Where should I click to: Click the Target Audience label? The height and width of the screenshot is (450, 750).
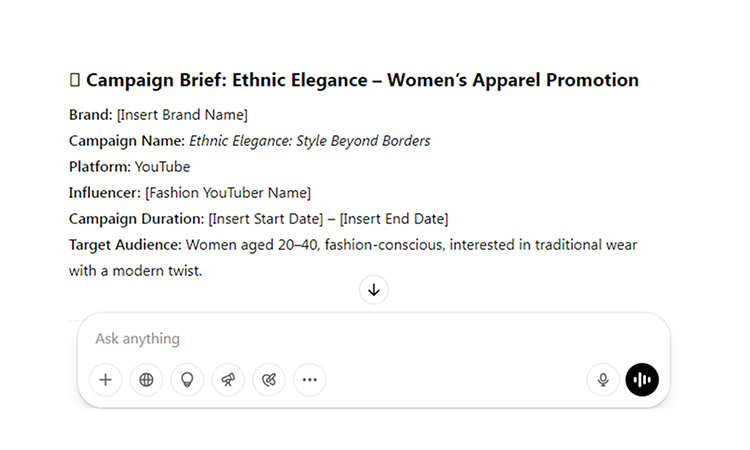(x=125, y=245)
